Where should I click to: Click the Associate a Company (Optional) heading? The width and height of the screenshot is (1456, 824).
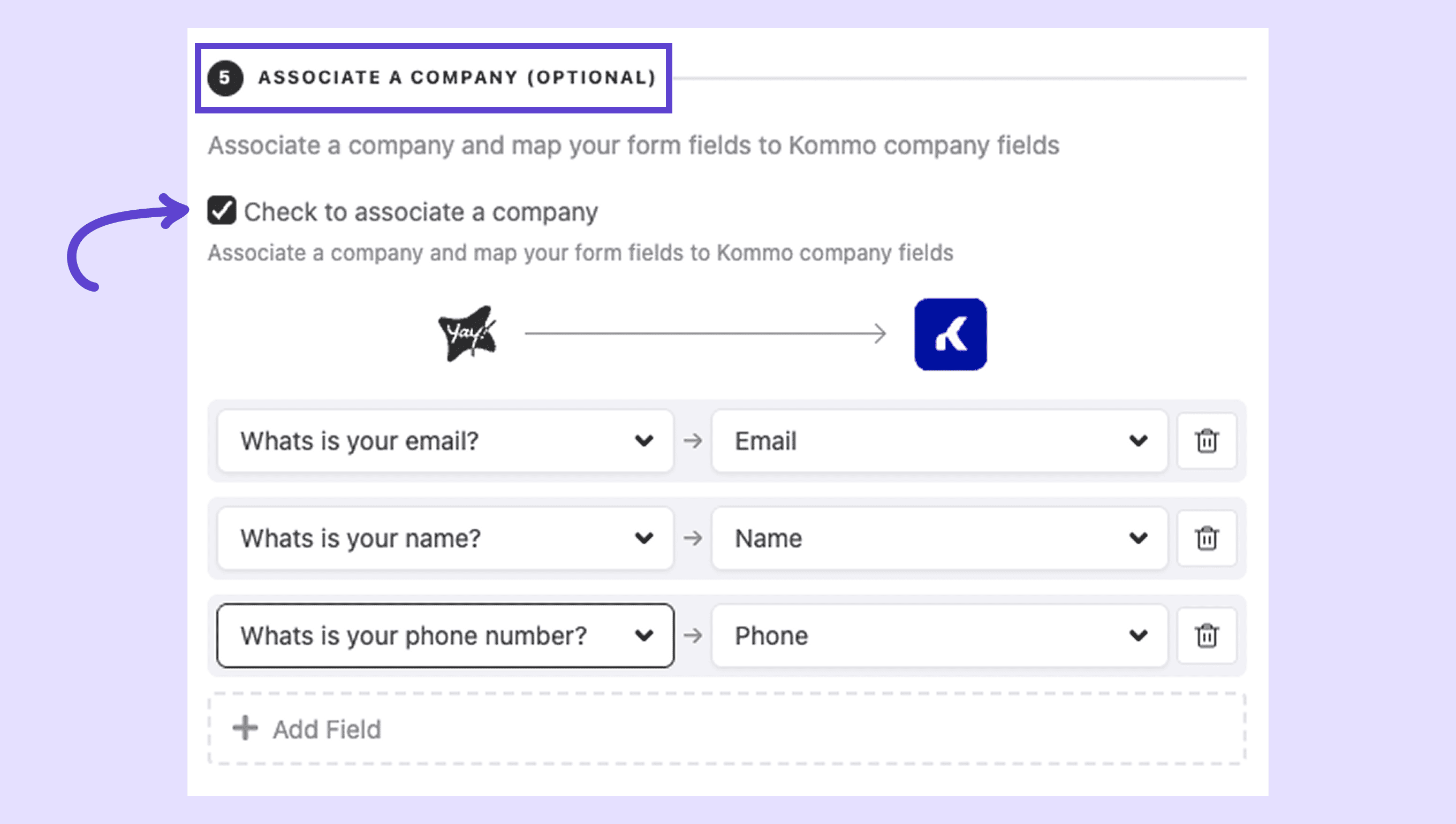tap(457, 78)
